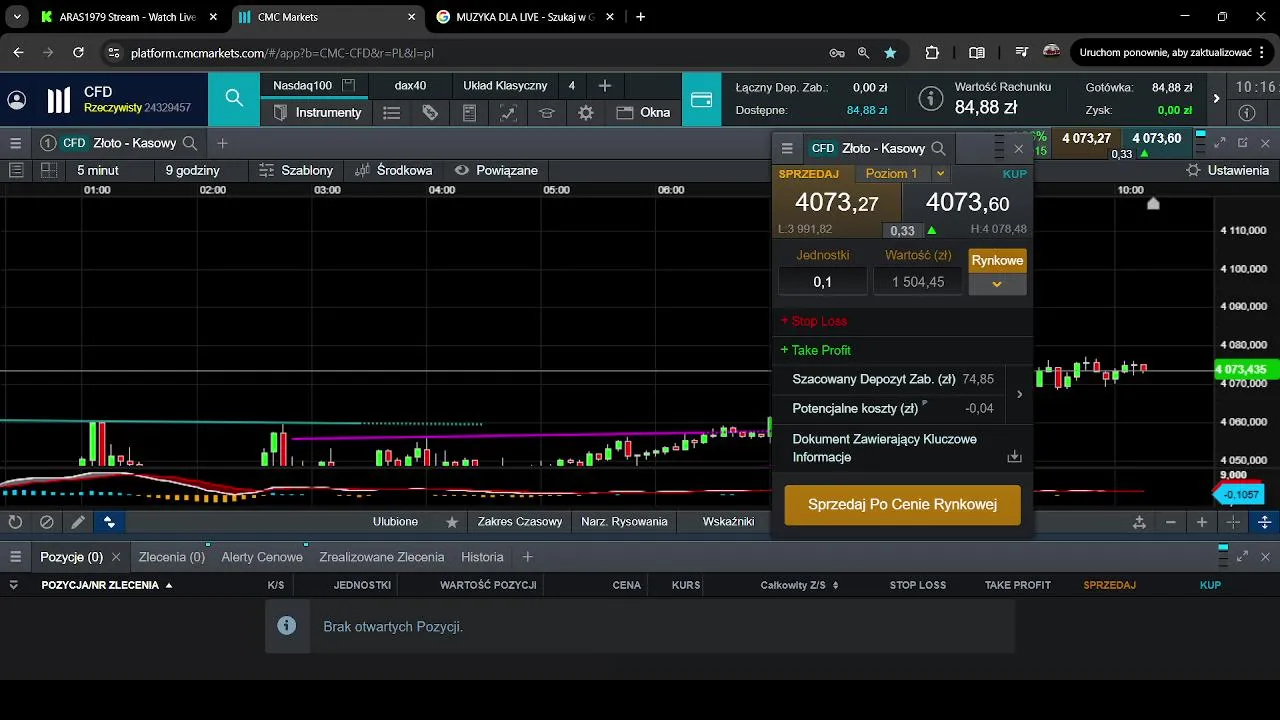
Task: Zoom in the chart with plus
Action: tap(1202, 522)
